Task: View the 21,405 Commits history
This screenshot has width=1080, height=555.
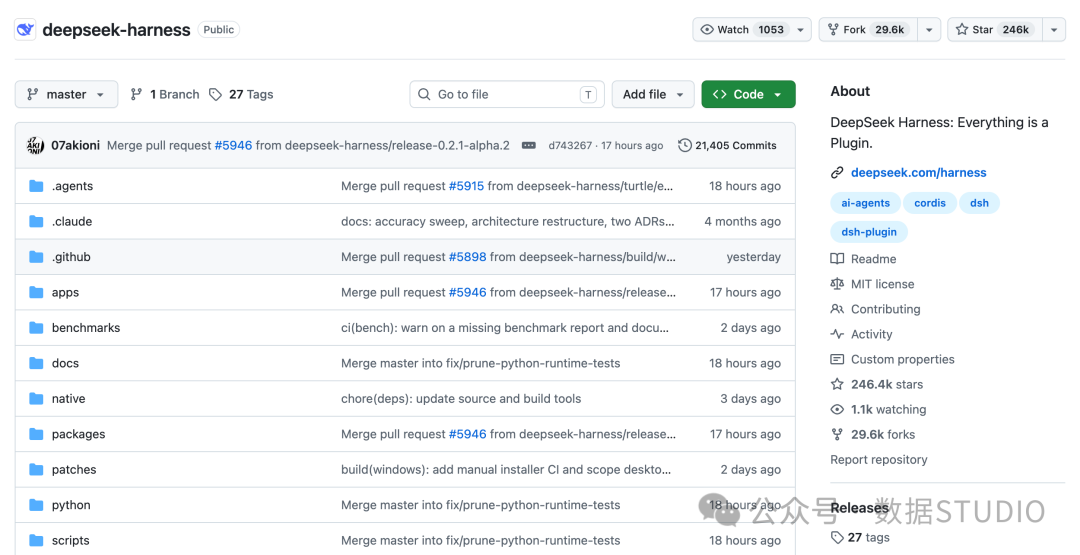Action: (x=727, y=145)
